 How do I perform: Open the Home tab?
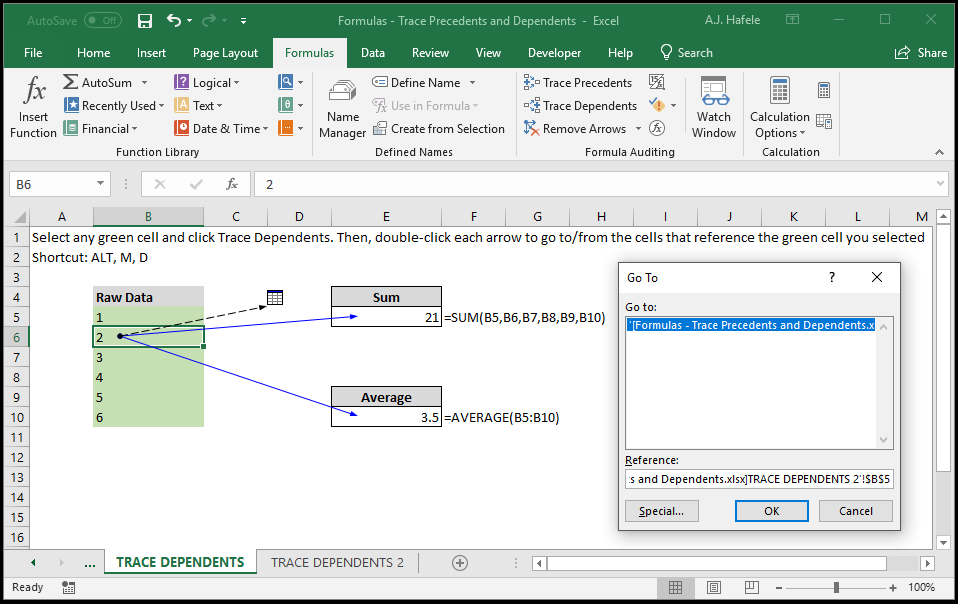pos(93,53)
